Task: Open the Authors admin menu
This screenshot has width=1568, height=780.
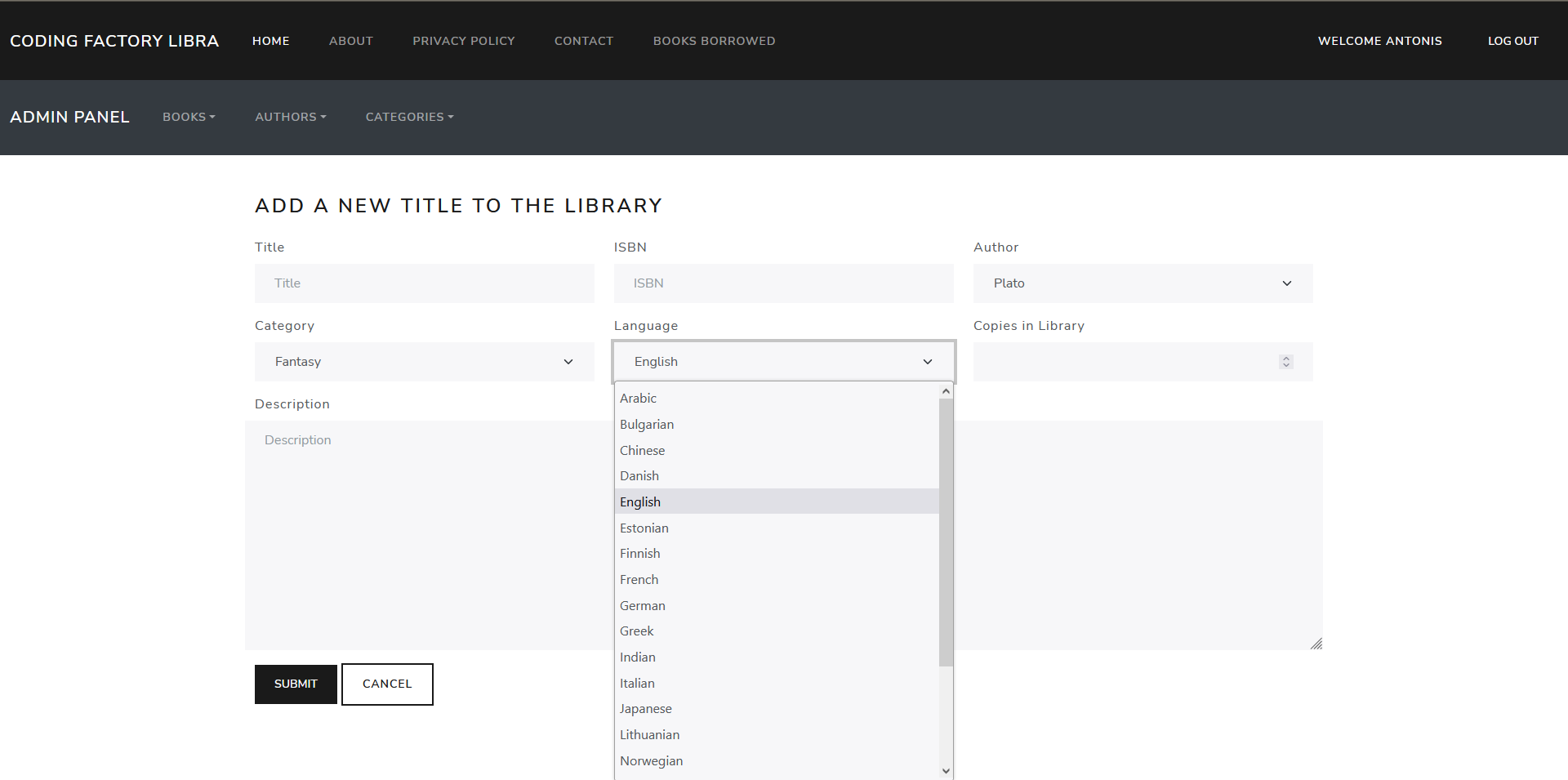Action: point(290,117)
